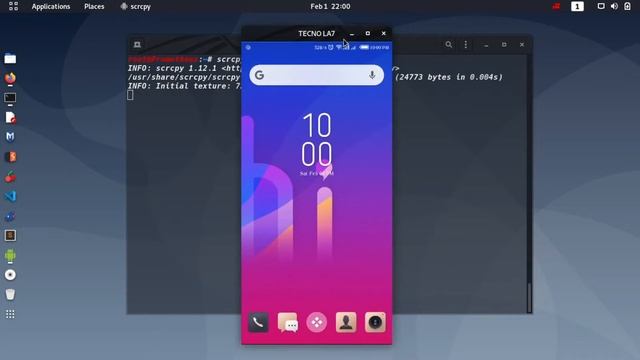
Task: Open the Phone dialer app on phone
Action: (x=258, y=322)
